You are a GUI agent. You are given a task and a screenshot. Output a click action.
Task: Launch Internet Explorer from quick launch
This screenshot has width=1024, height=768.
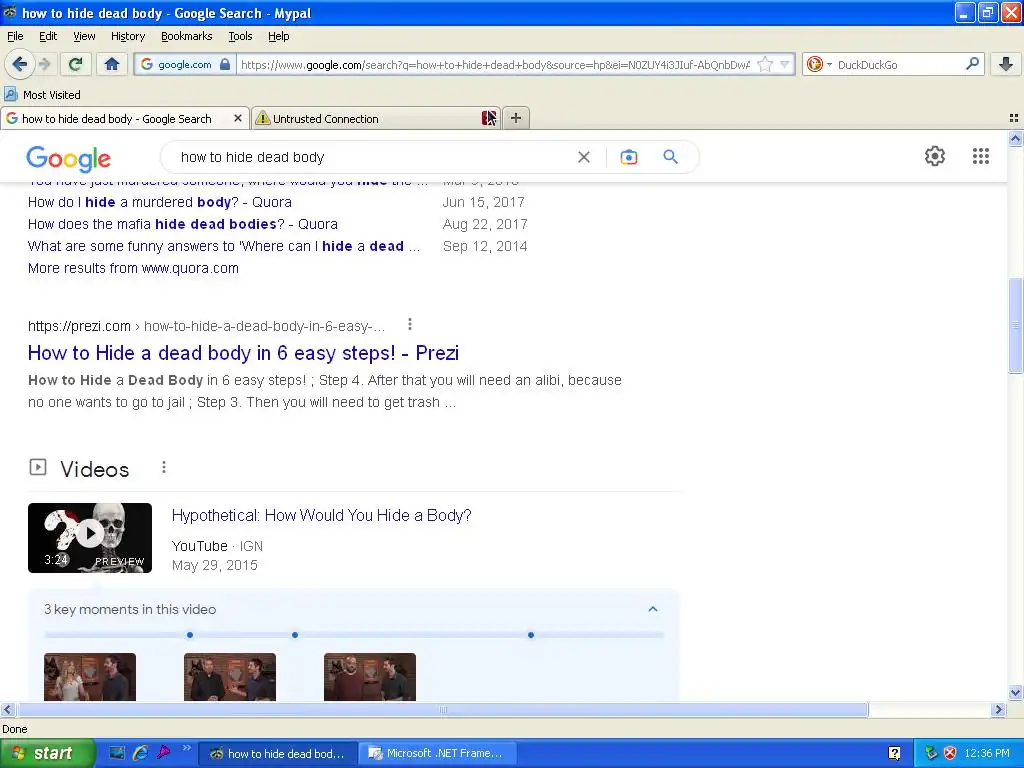coord(140,753)
